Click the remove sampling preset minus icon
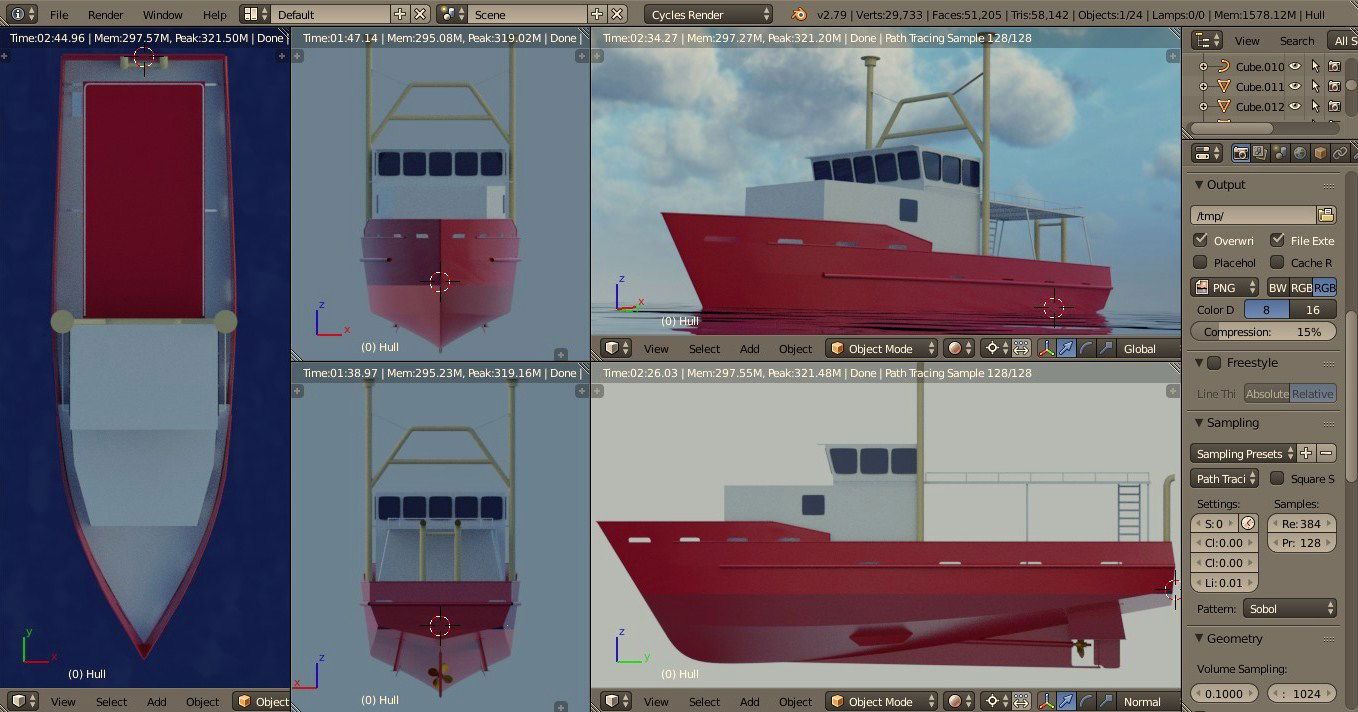 tap(1326, 453)
